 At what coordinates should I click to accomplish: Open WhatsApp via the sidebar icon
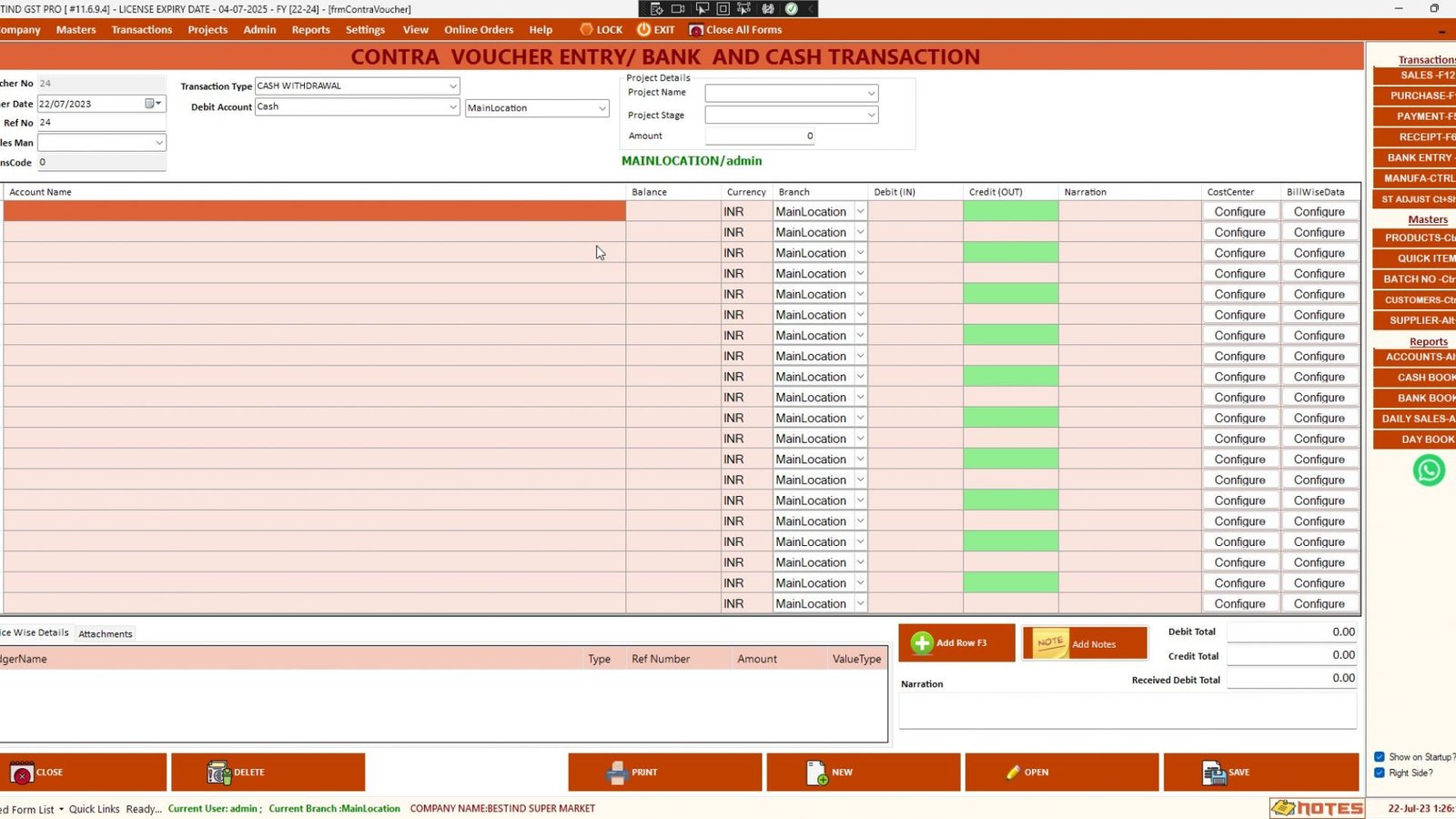[x=1429, y=470]
